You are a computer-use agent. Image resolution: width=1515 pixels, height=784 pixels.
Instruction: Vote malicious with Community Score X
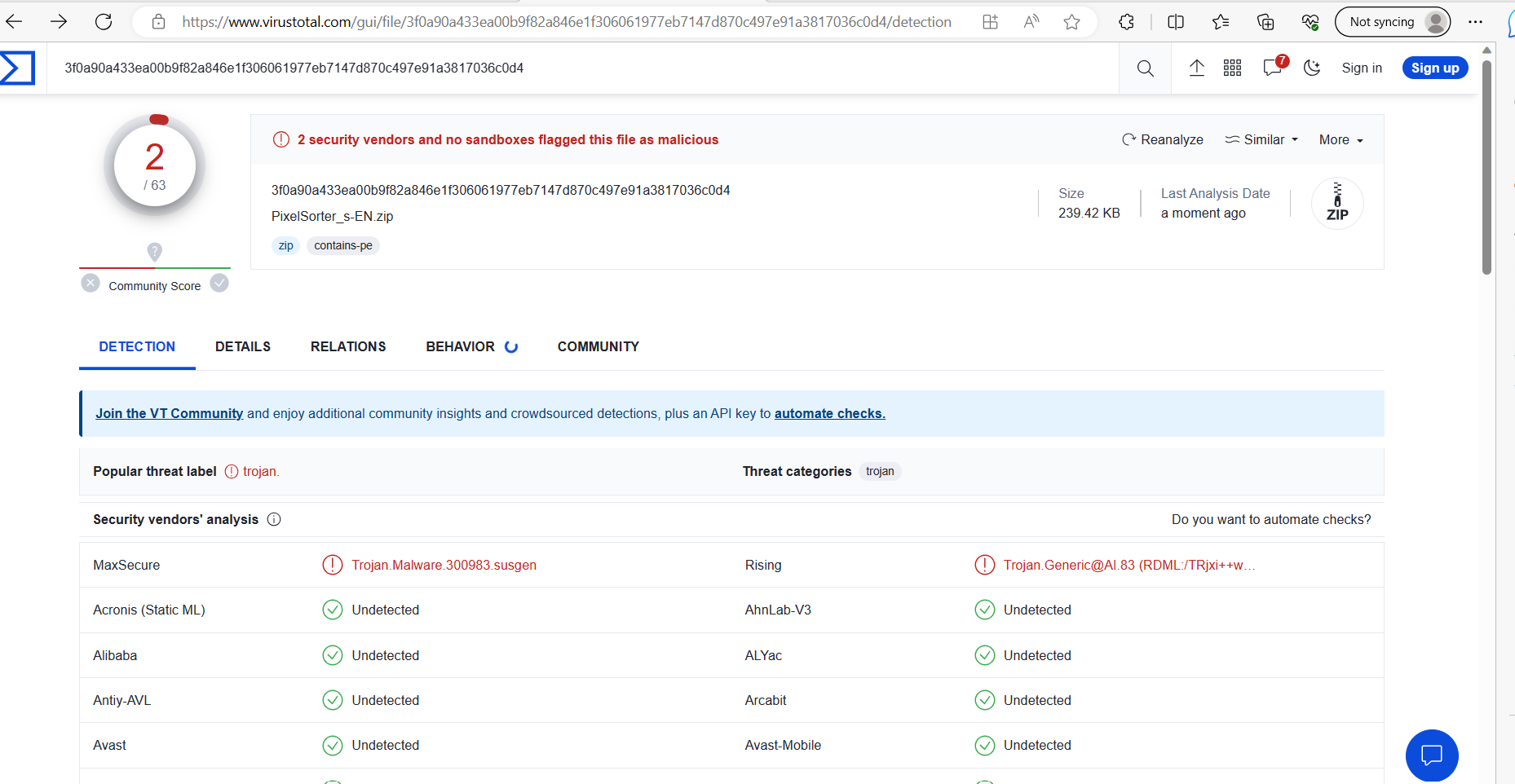click(91, 284)
